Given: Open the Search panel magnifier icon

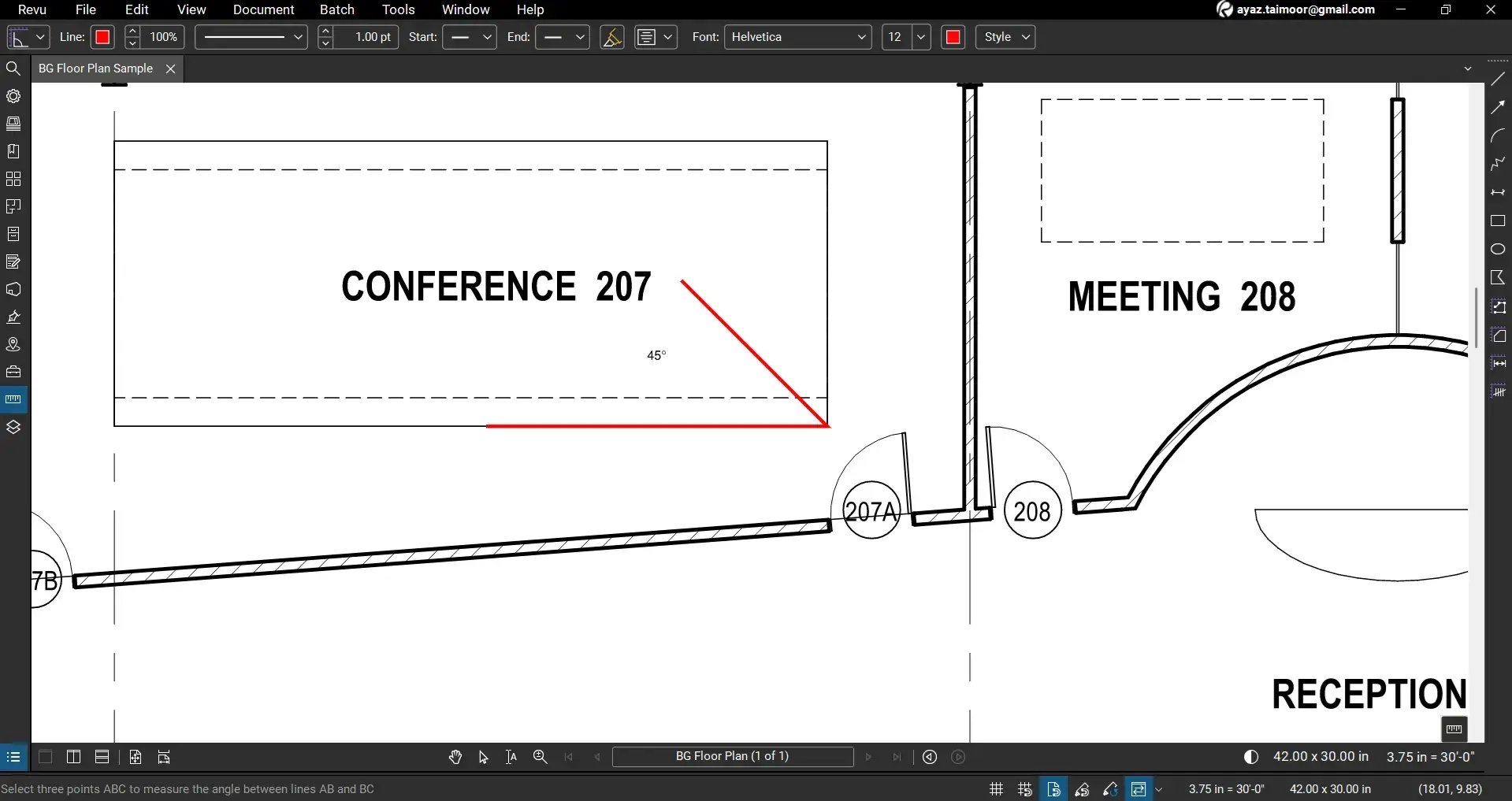Looking at the screenshot, I should click(13, 69).
